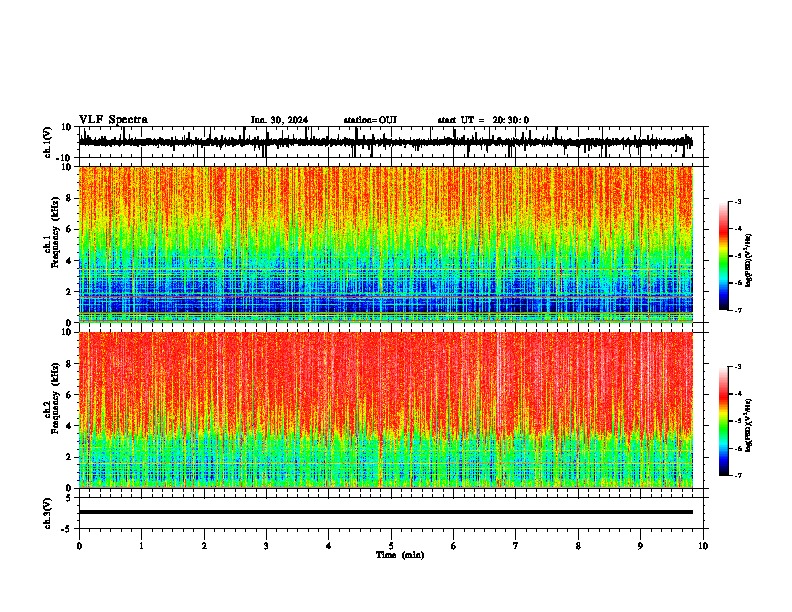This screenshot has height=612, width=792.
Task: Click the "8" tick on time axis
Action: coord(578,546)
